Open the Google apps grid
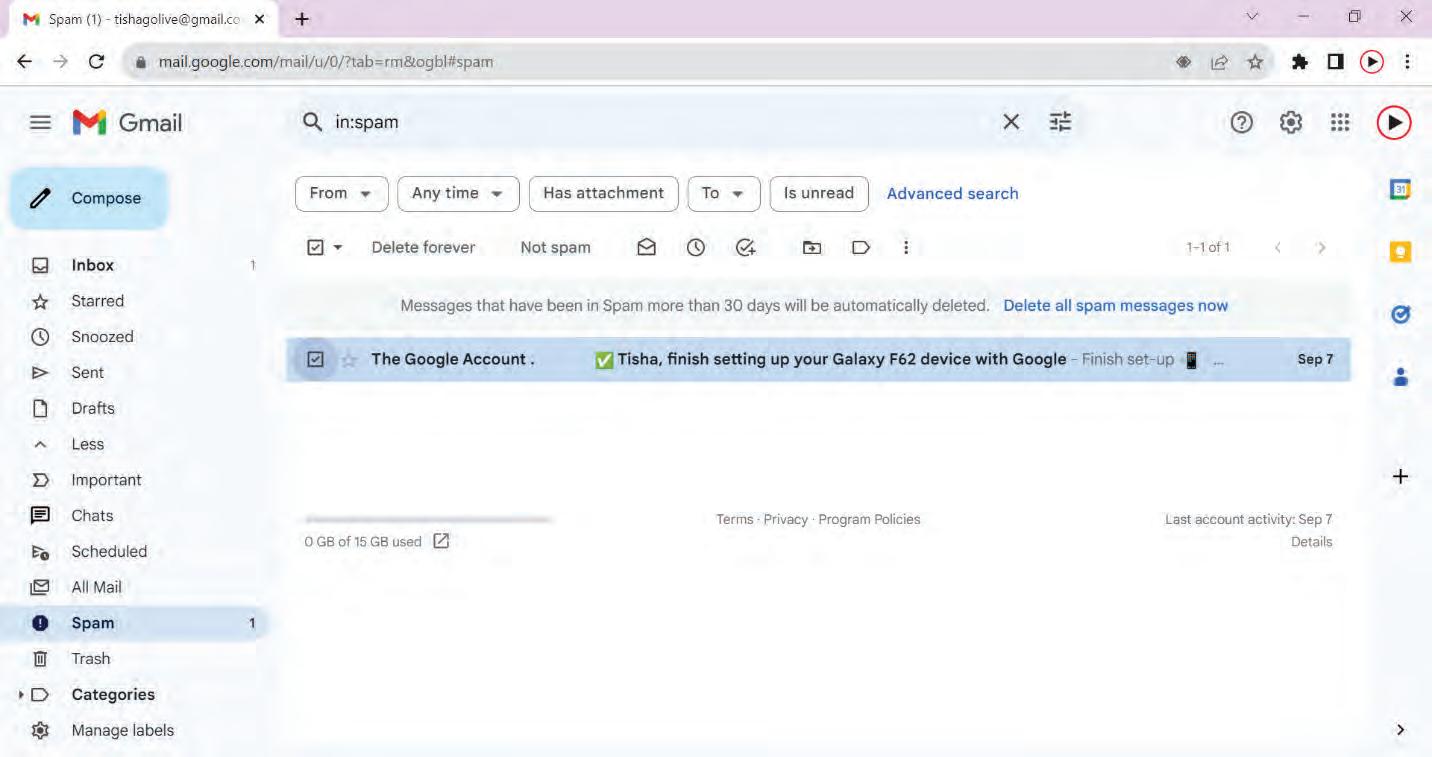 click(x=1340, y=122)
